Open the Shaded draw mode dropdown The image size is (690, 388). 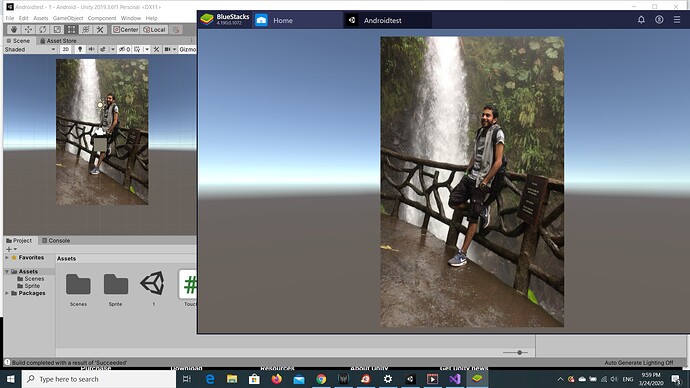[x=30, y=49]
